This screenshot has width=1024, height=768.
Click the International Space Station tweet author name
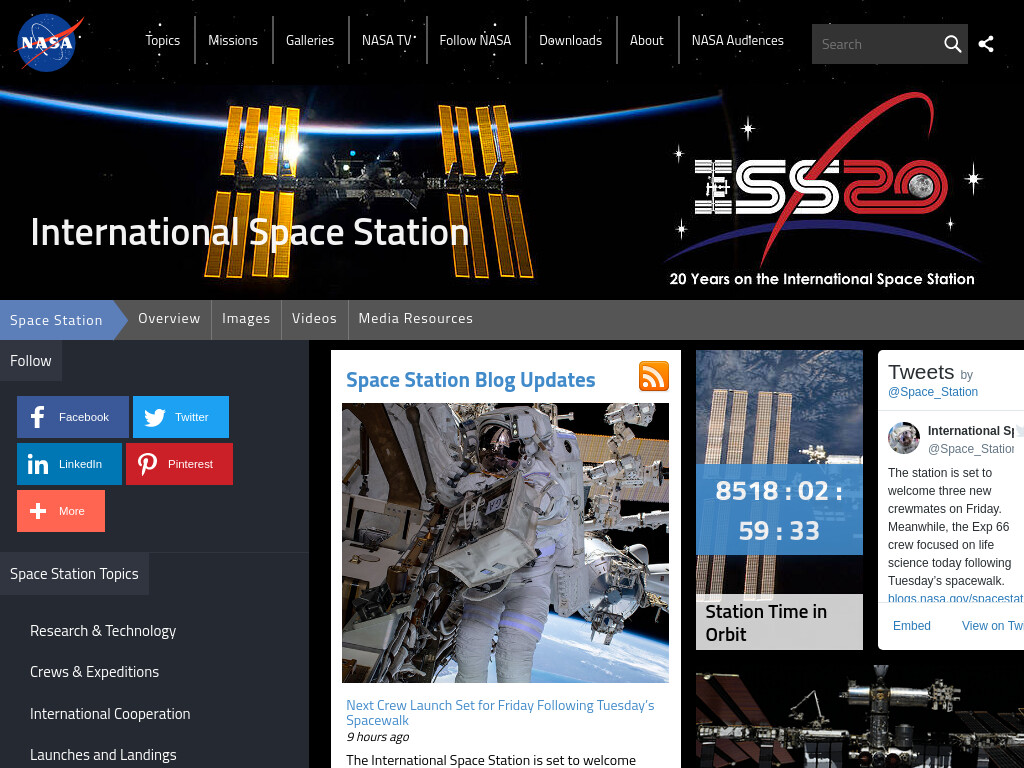pos(970,430)
